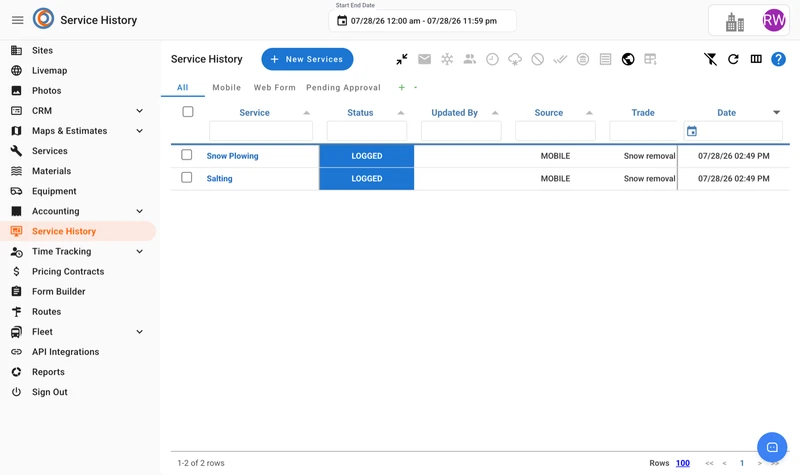Click the Source column filter field

point(555,131)
